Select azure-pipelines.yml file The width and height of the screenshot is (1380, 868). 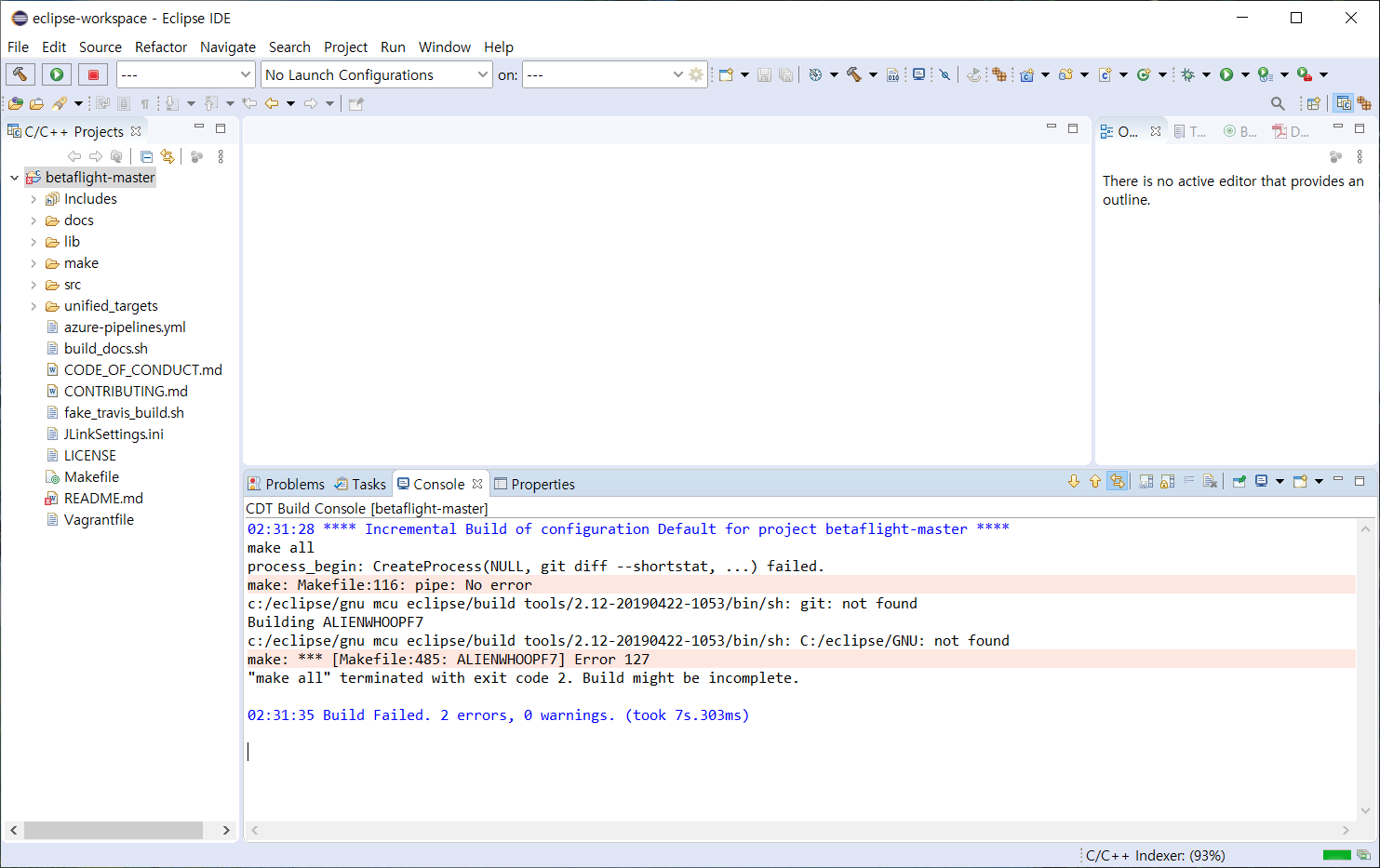pos(125,327)
